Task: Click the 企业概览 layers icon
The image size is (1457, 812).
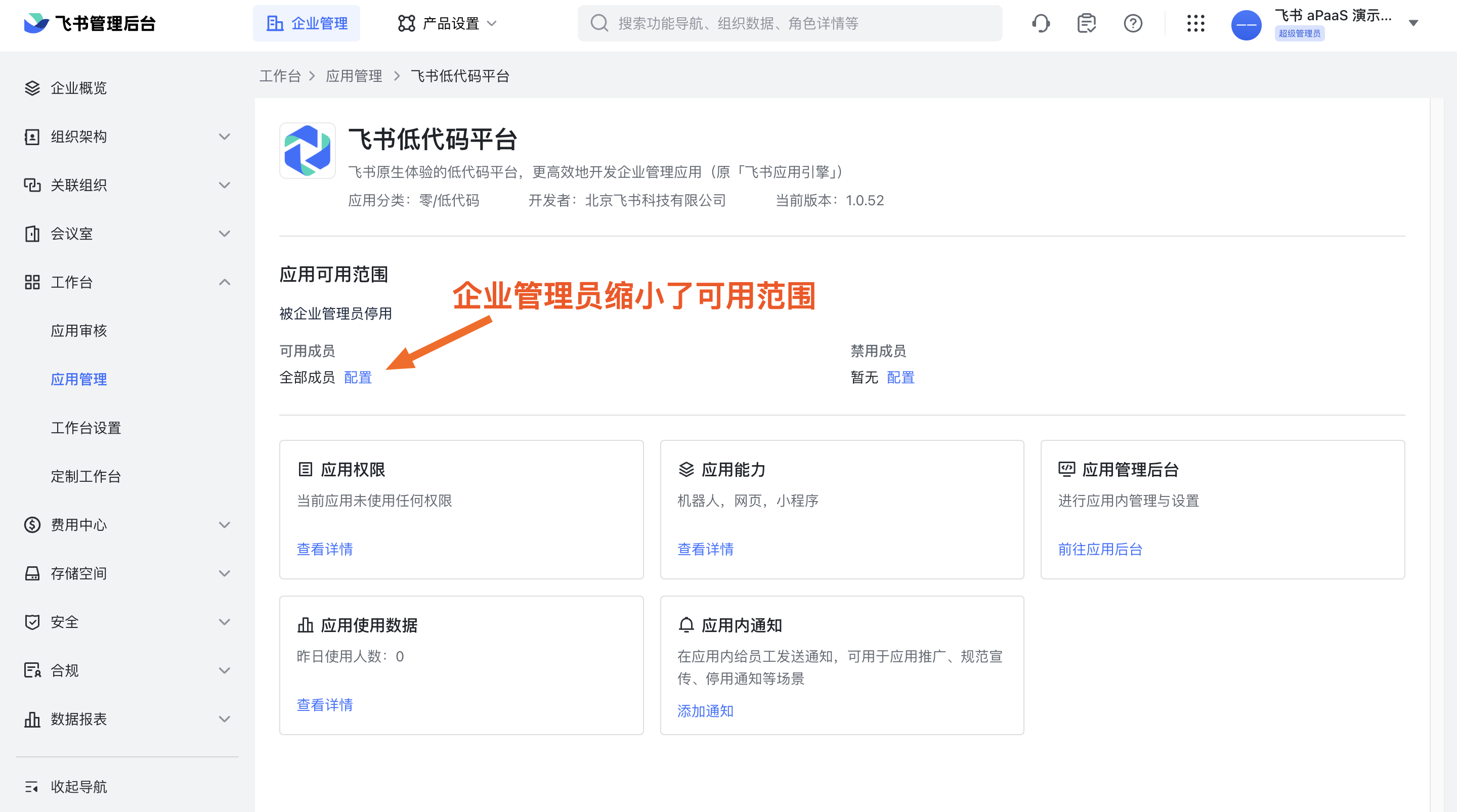Action: [x=32, y=87]
